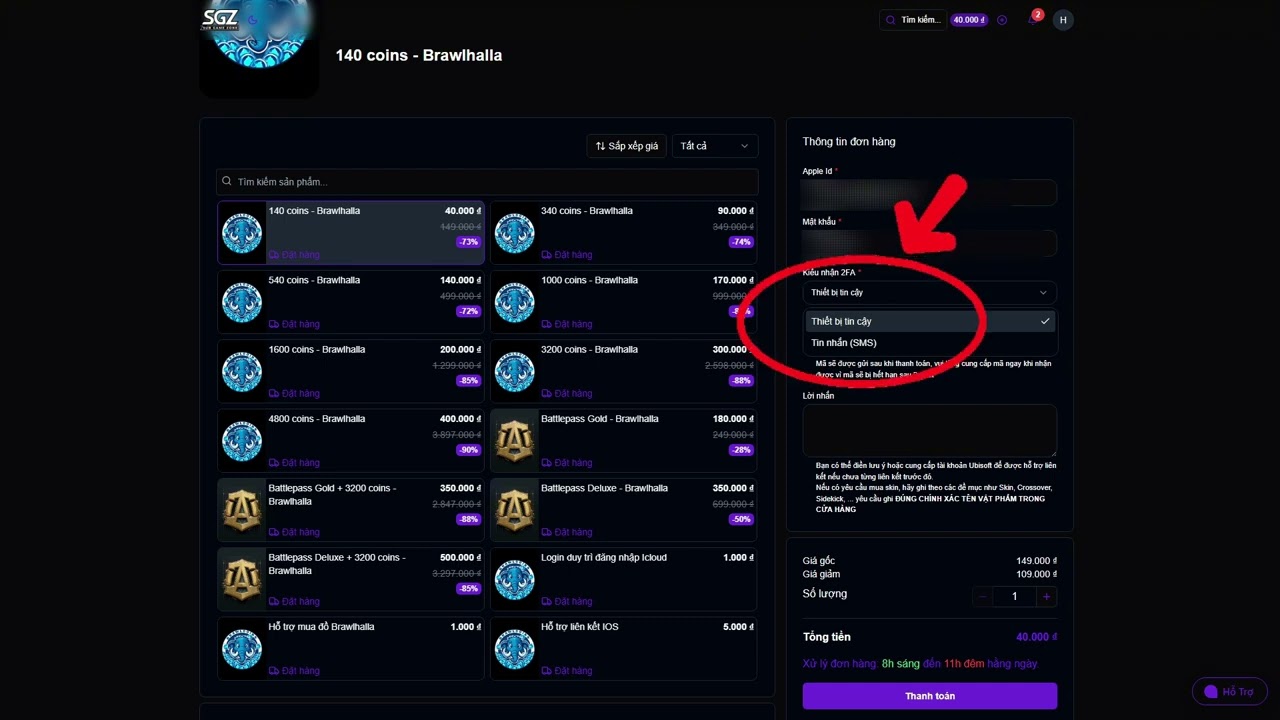
Task: Click Đặt hàng under Battlepass Deluxe - Brawlhalla
Action: (567, 532)
